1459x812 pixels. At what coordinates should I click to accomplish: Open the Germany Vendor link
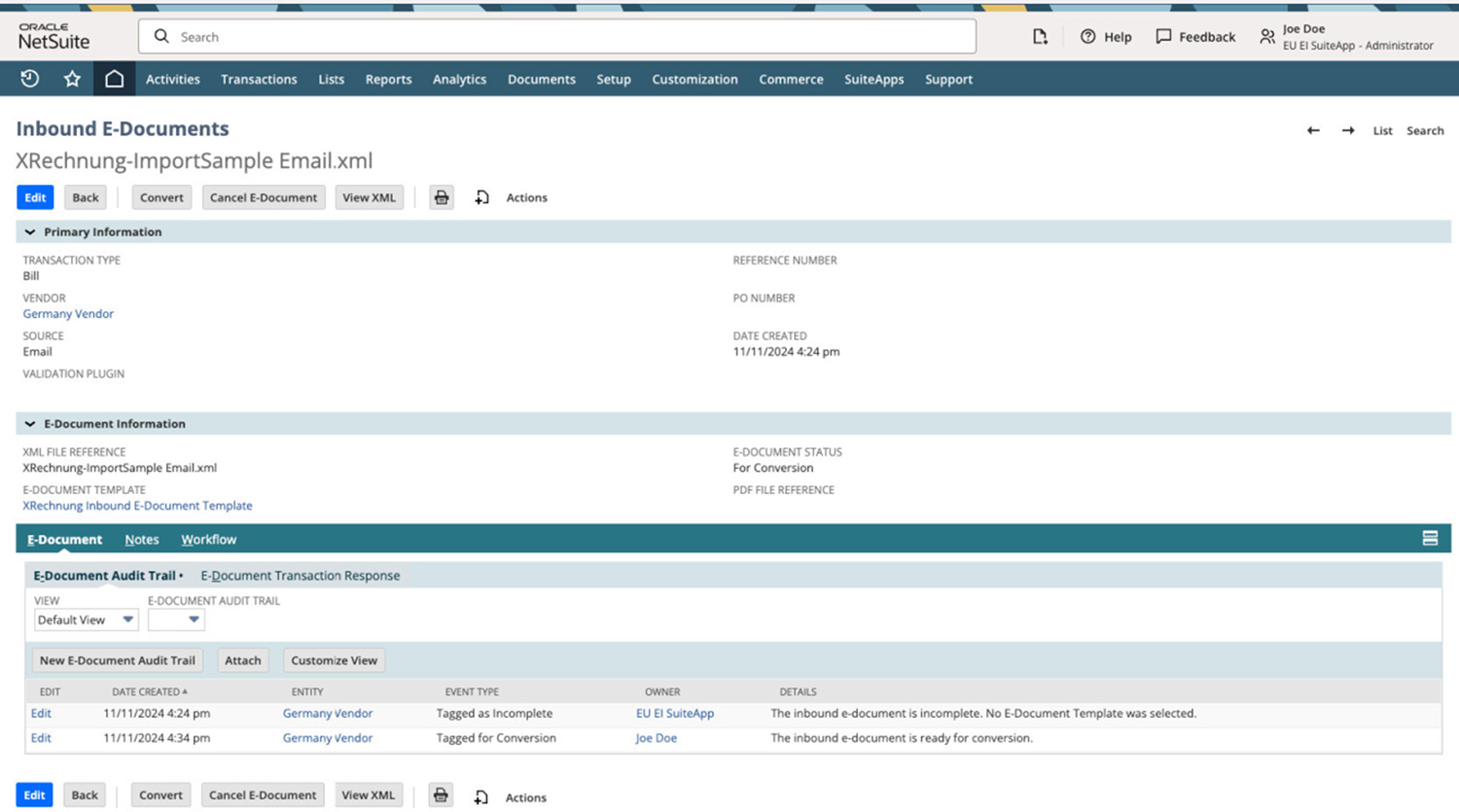[x=67, y=313]
